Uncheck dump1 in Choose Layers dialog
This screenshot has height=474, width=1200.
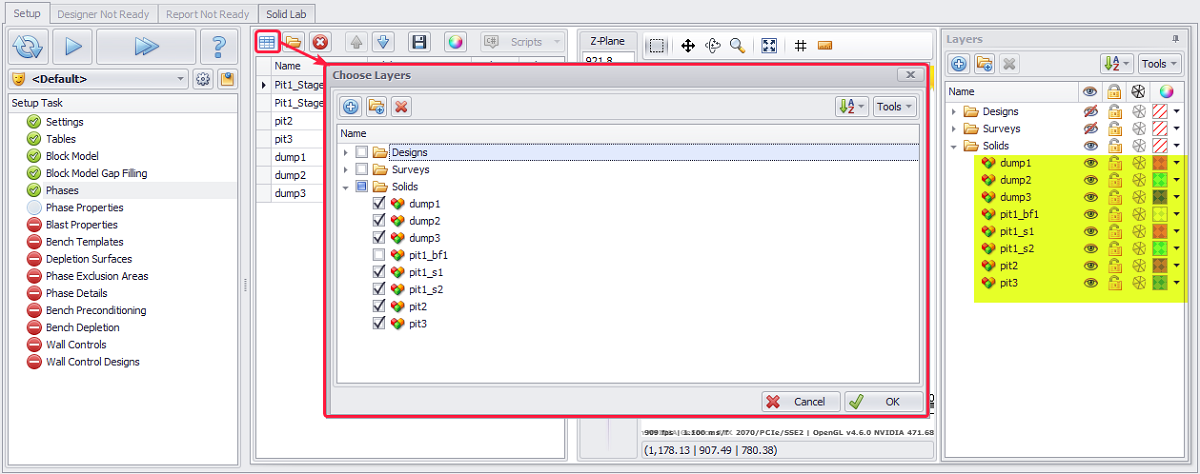[x=379, y=203]
